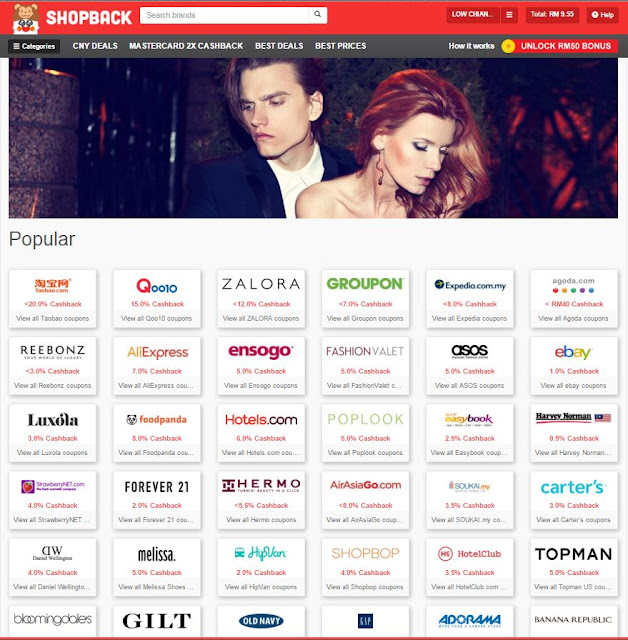
Task: Click View all HipVan coupons link
Action: (x=261, y=587)
